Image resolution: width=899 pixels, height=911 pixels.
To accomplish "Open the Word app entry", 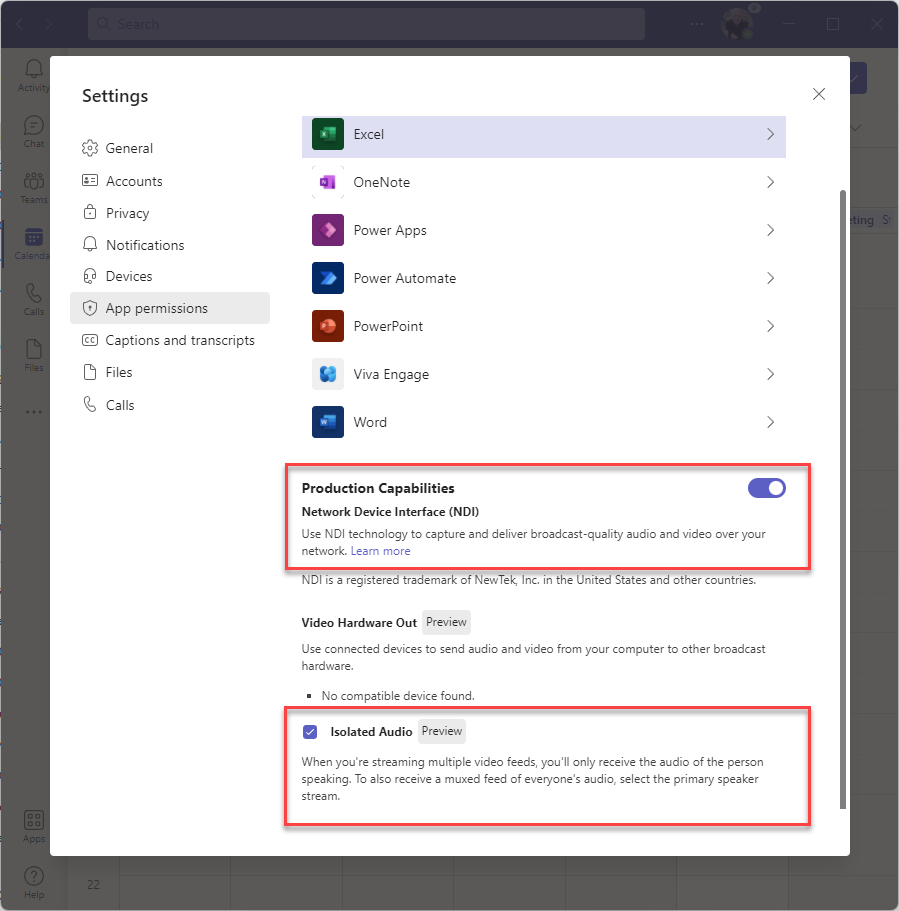I will [x=544, y=422].
